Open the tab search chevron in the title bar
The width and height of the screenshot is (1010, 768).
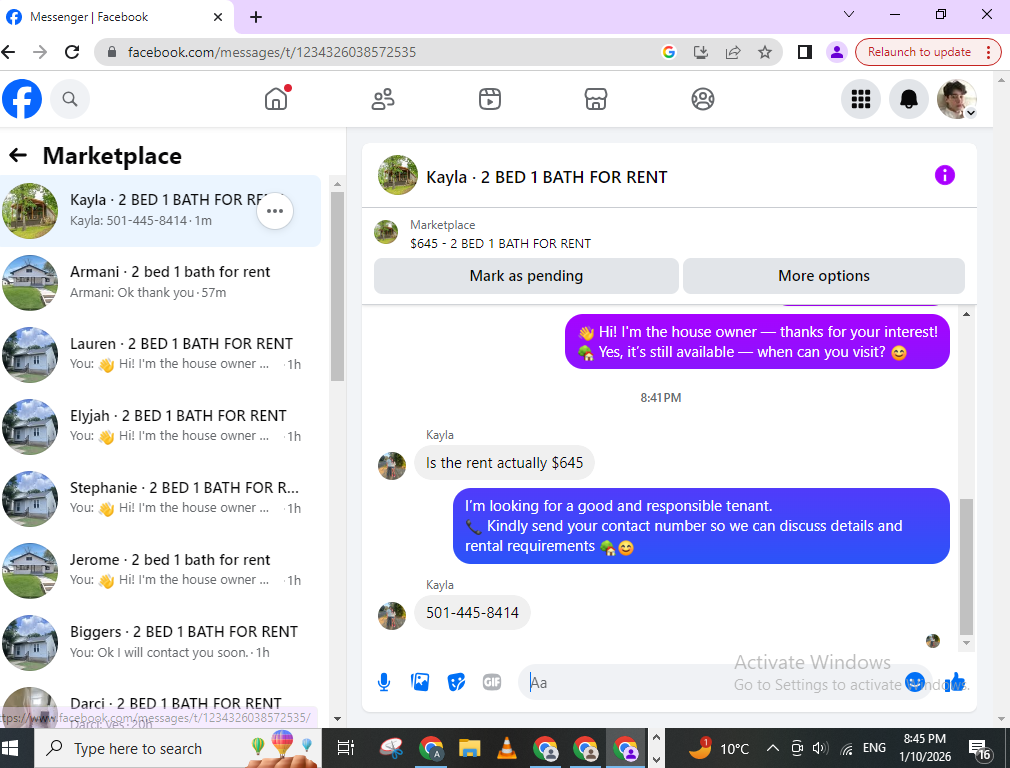coord(849,14)
